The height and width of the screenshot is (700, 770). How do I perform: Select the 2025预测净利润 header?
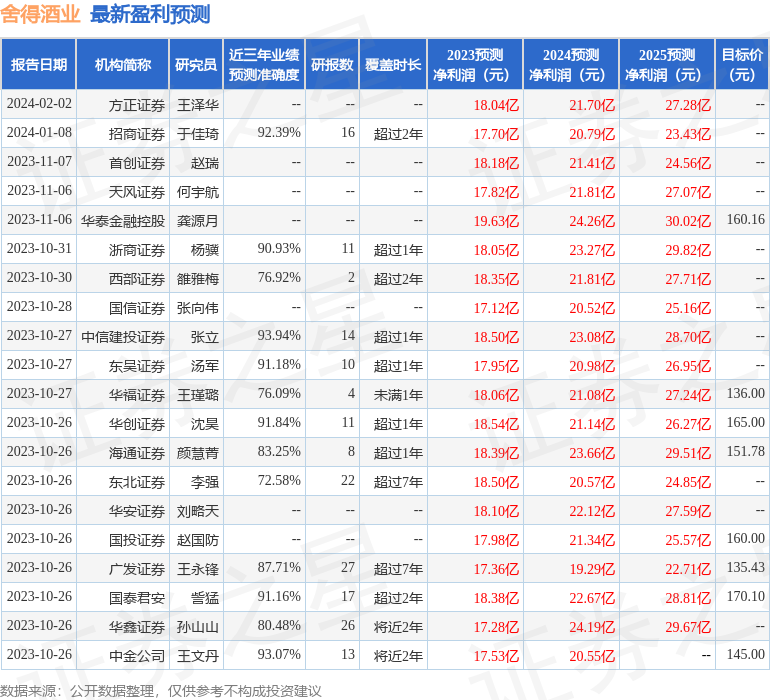coord(667,64)
